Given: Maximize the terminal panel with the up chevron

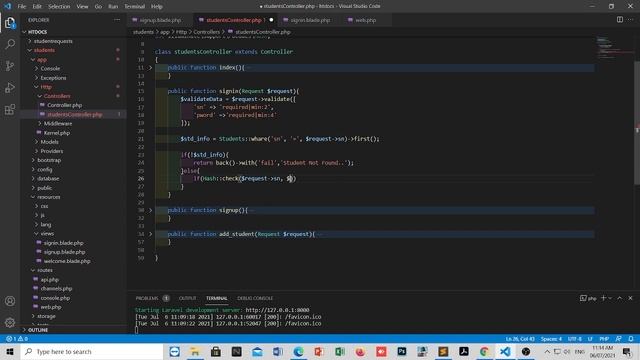Looking at the screenshot, I should 620,298.
